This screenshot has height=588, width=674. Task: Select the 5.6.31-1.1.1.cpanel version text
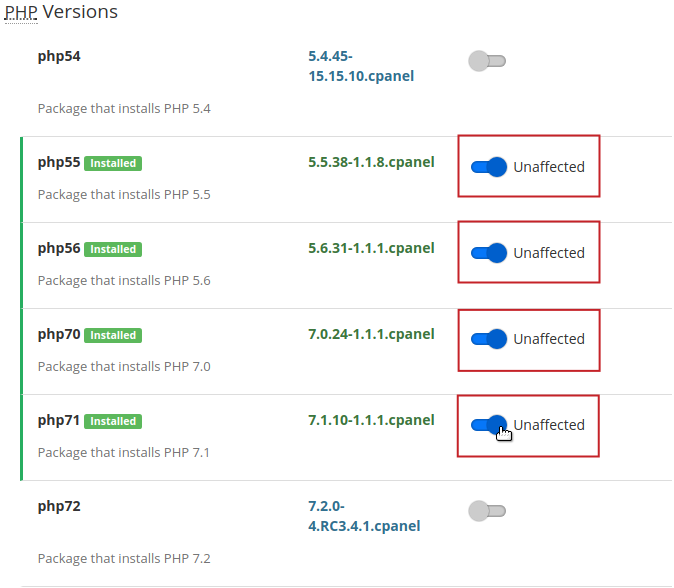pos(371,247)
